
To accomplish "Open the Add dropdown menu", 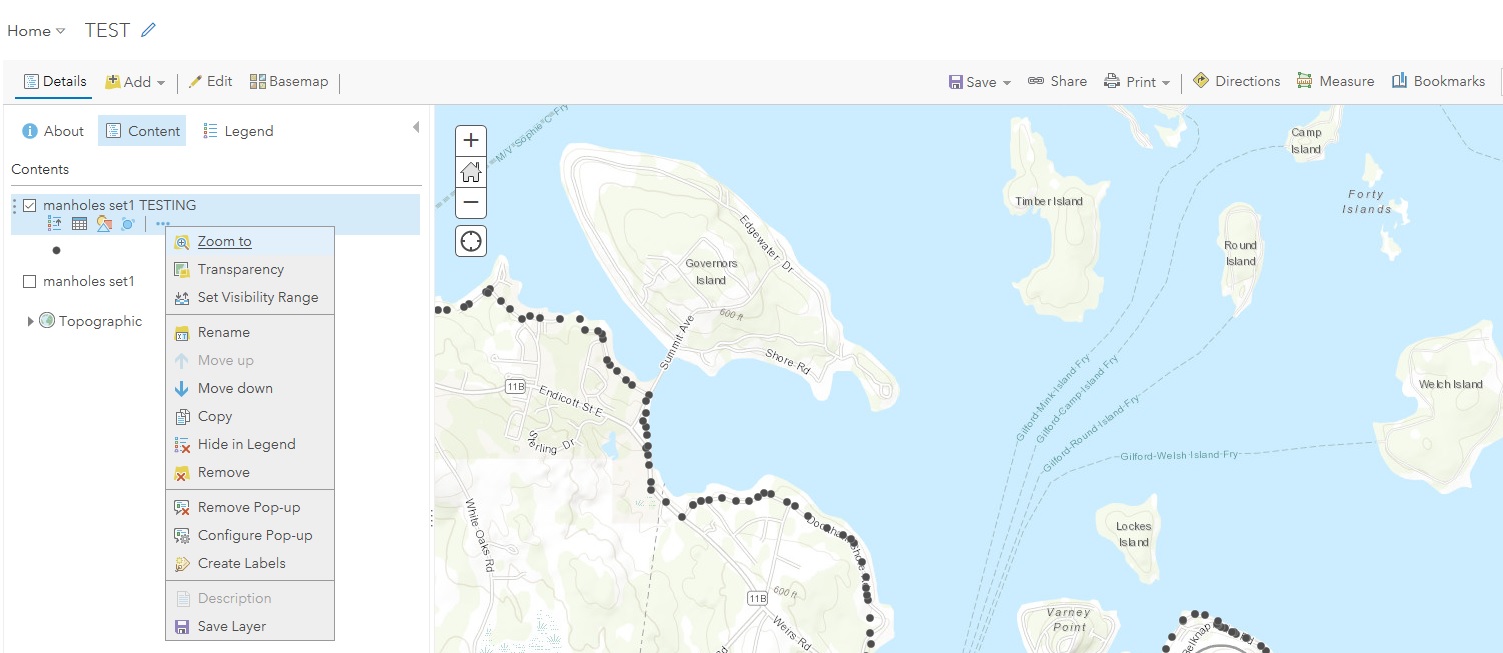I will coord(136,82).
